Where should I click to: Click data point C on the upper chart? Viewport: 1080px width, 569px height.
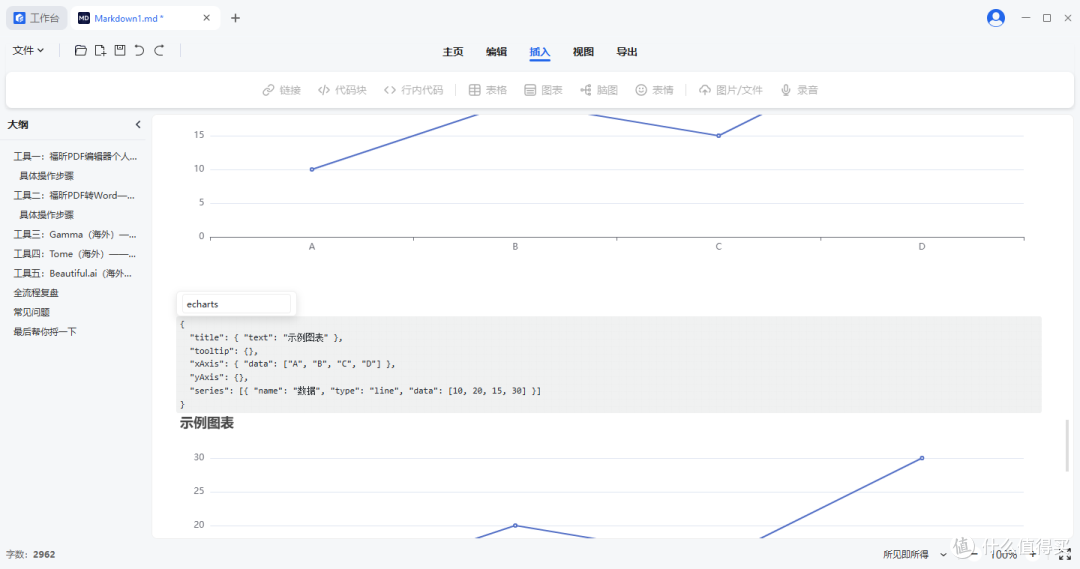pos(718,136)
